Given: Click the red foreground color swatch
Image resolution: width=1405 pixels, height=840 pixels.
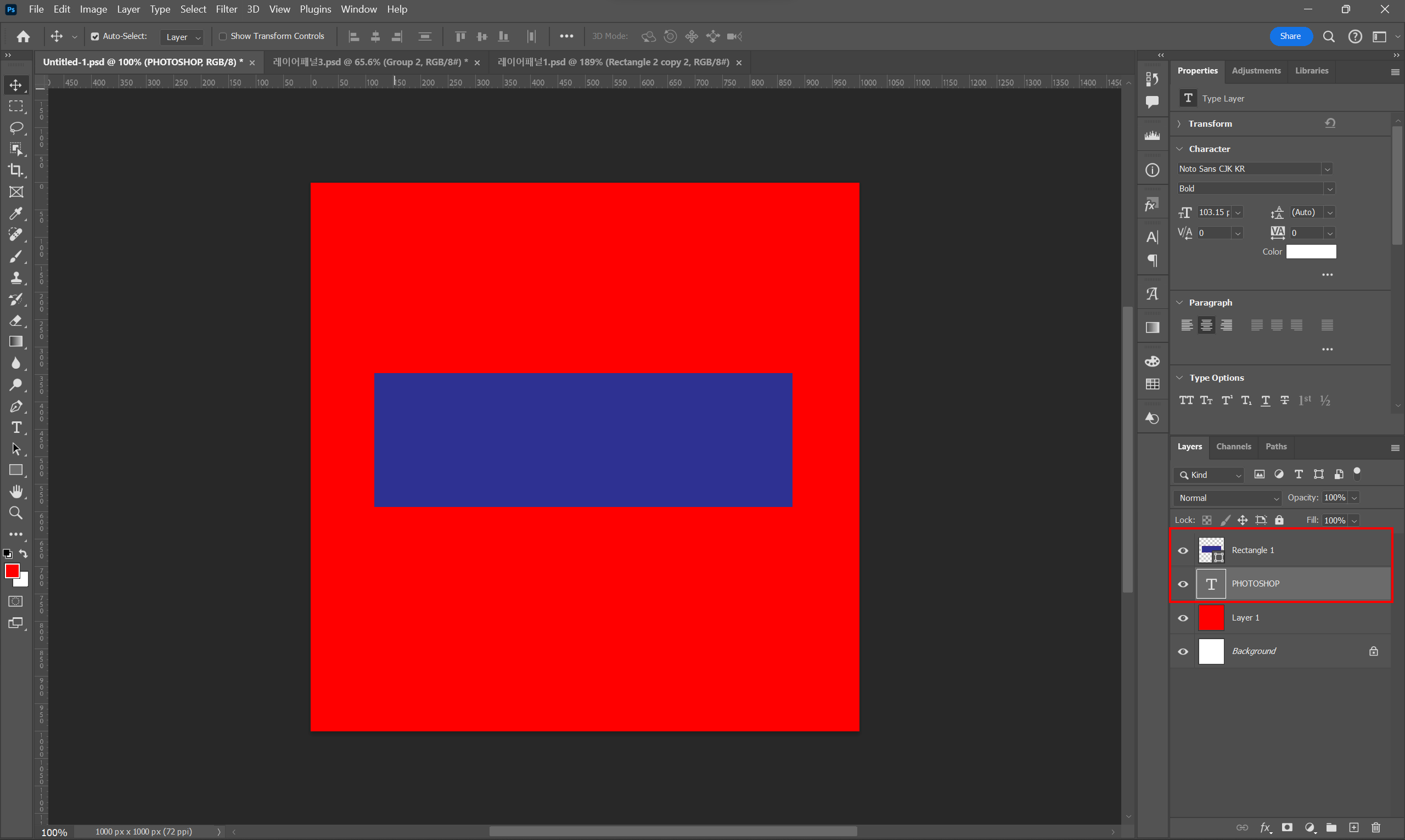Looking at the screenshot, I should coord(12,571).
